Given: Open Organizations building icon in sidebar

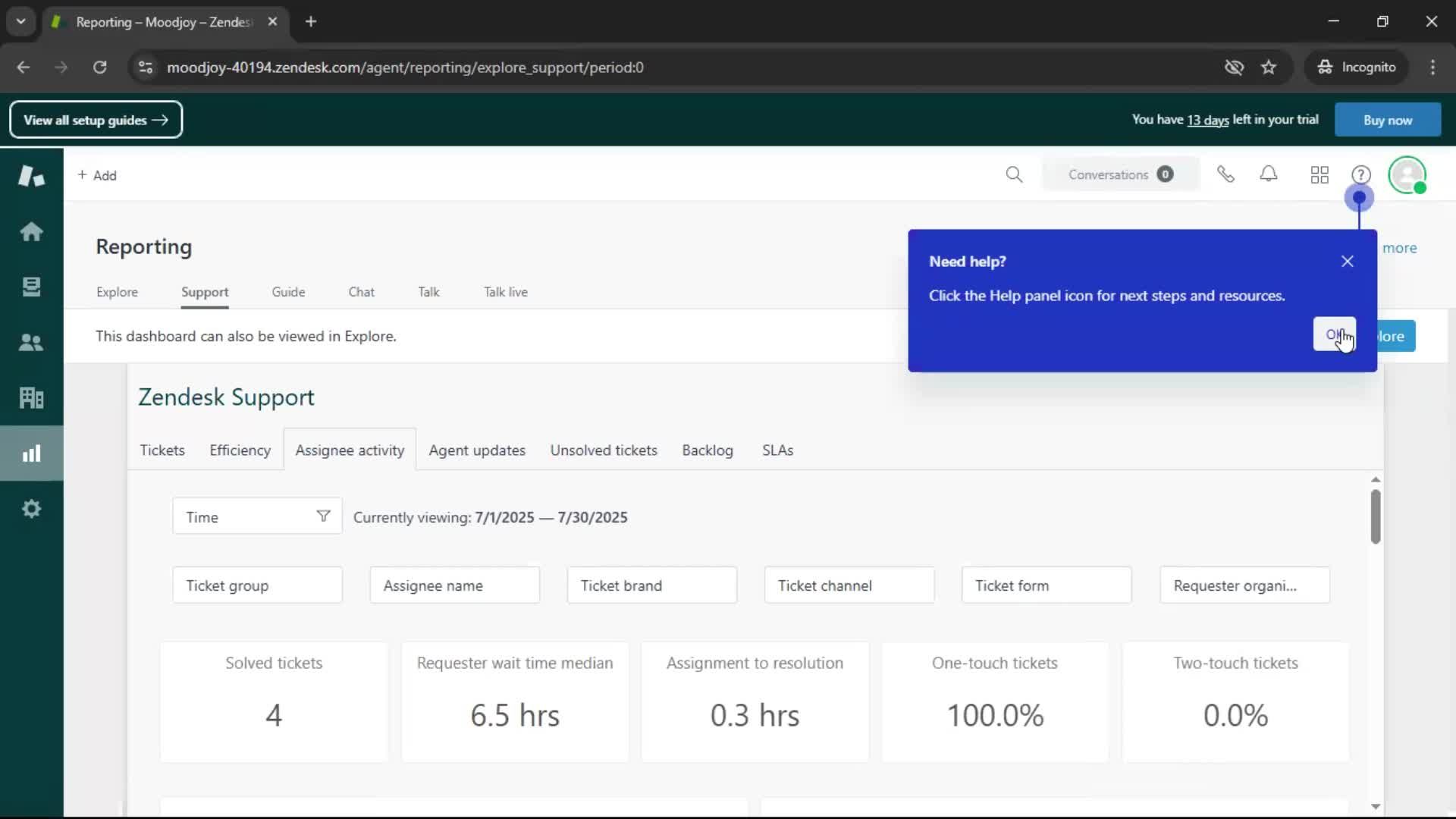Looking at the screenshot, I should tap(31, 397).
